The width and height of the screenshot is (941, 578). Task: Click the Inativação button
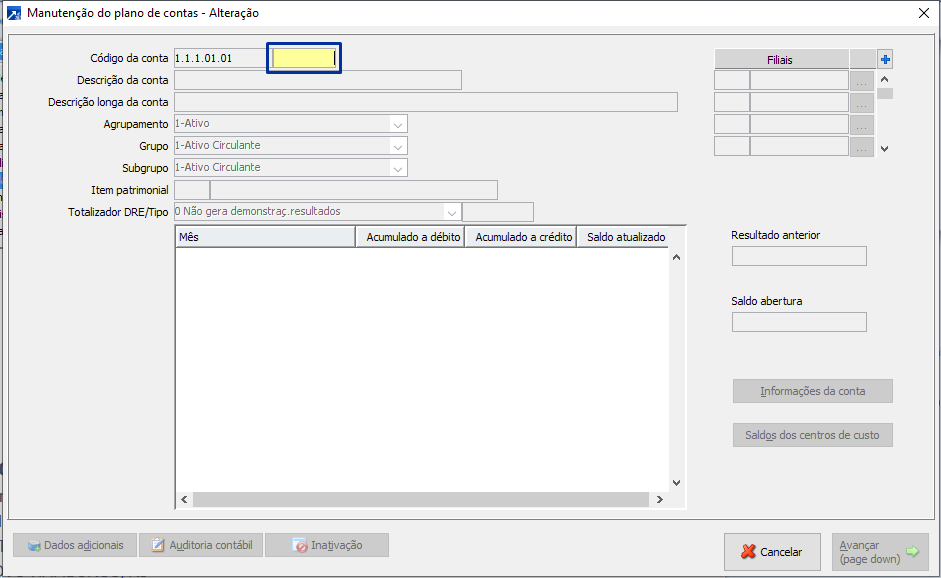[327, 545]
